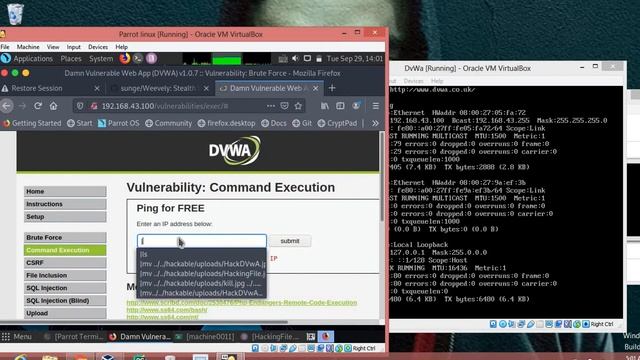Open Git bookmark
The image size is (640, 360).
coord(302,123)
